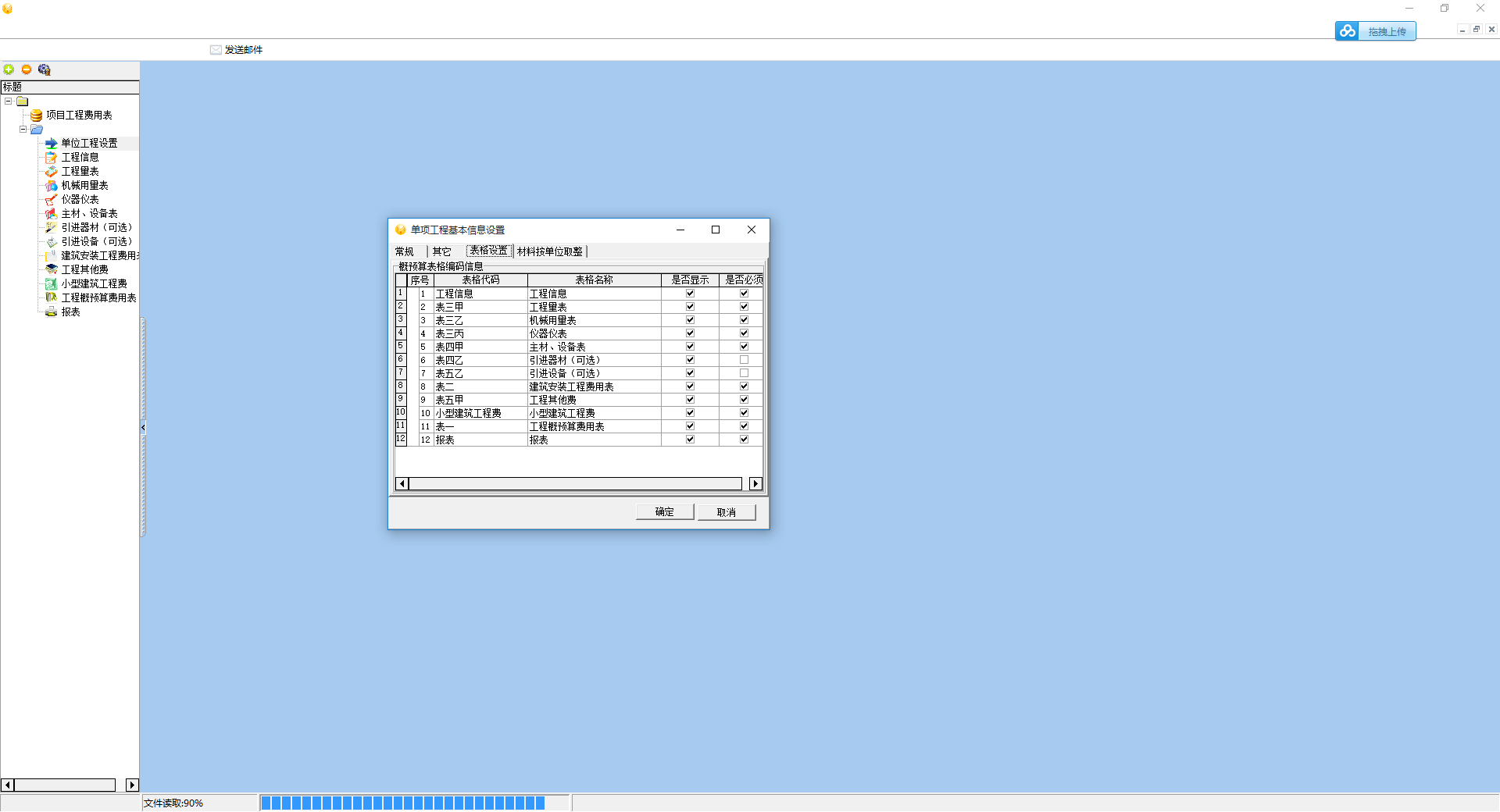Toggle 是否必须 checkbox for 引进设备（可选） row
Image resolution: width=1500 pixels, height=812 pixels.
tap(745, 374)
